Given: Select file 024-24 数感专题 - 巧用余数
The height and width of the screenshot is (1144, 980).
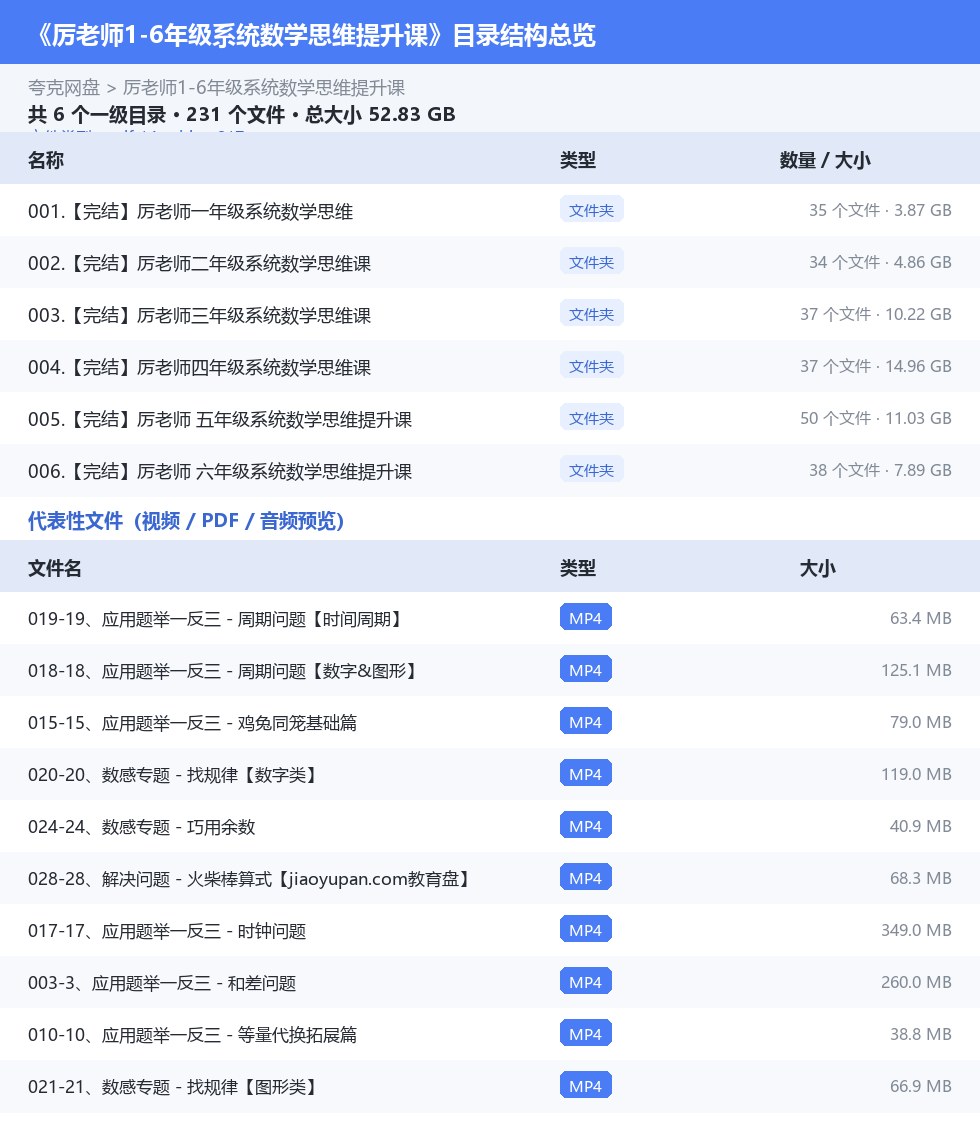Looking at the screenshot, I should (142, 827).
